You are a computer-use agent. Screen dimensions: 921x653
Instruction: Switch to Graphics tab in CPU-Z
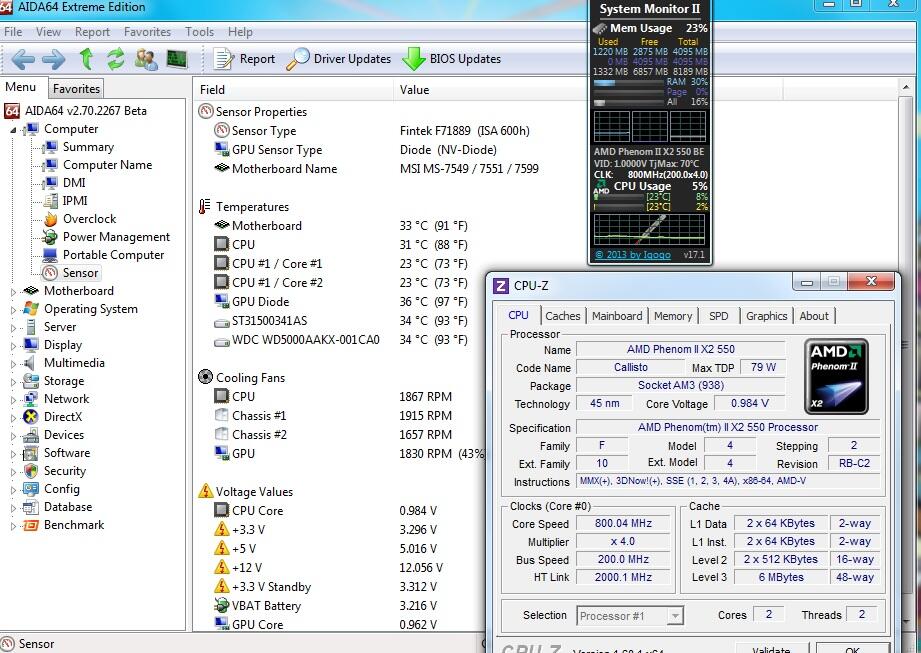(767, 316)
